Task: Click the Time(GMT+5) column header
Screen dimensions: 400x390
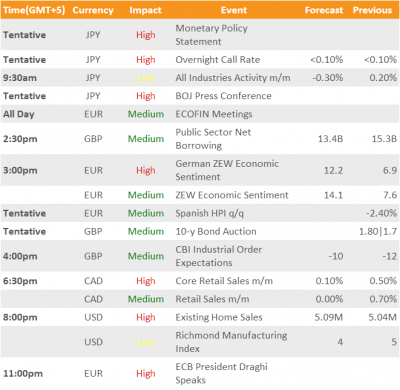Action: click(x=34, y=10)
